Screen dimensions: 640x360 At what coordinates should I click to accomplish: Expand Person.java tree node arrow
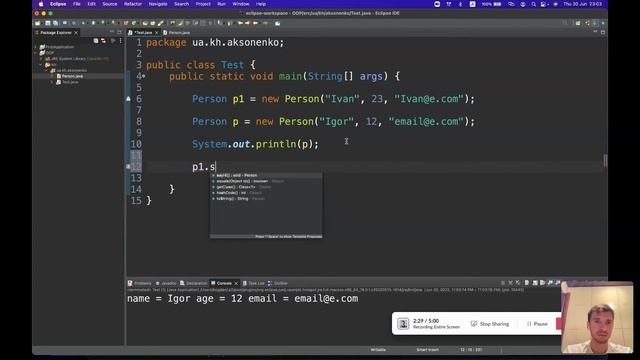[x=52, y=76]
